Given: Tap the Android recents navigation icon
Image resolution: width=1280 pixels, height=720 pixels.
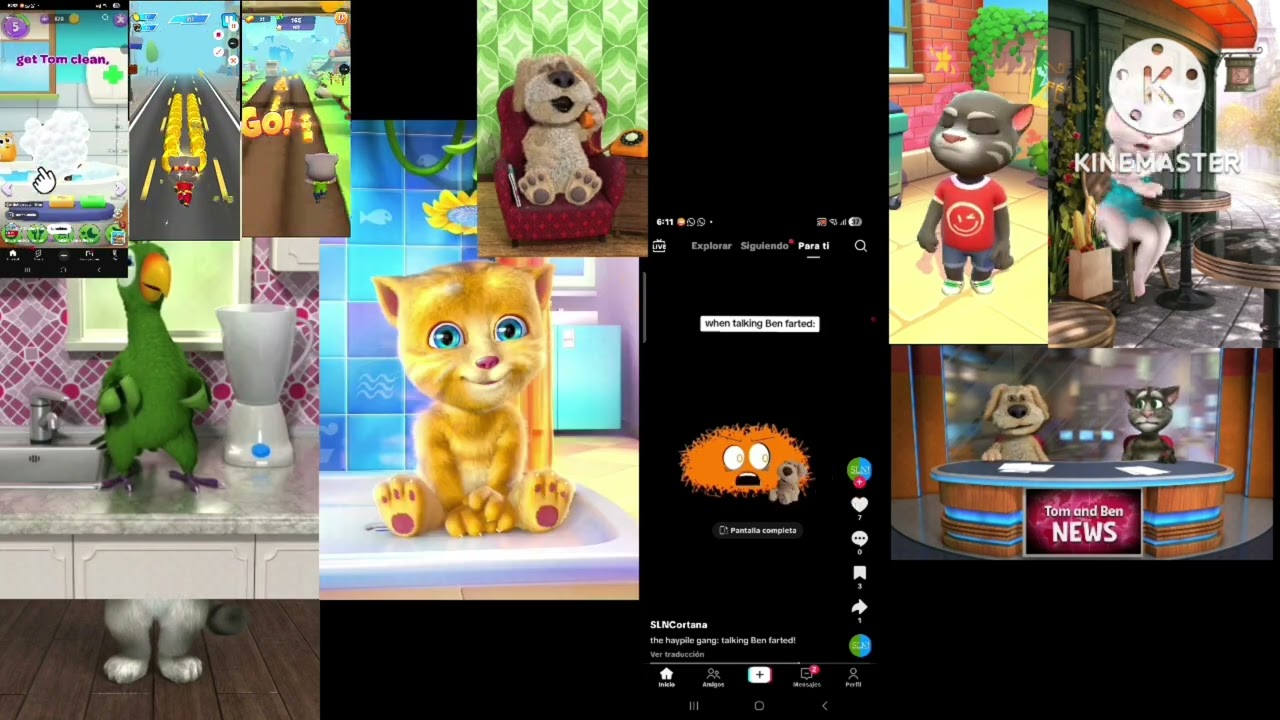Looking at the screenshot, I should [693, 706].
